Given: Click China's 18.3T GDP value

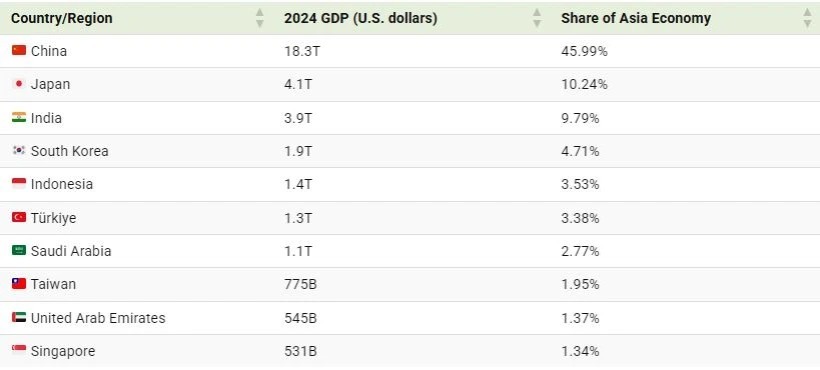Looking at the screenshot, I should [300, 51].
